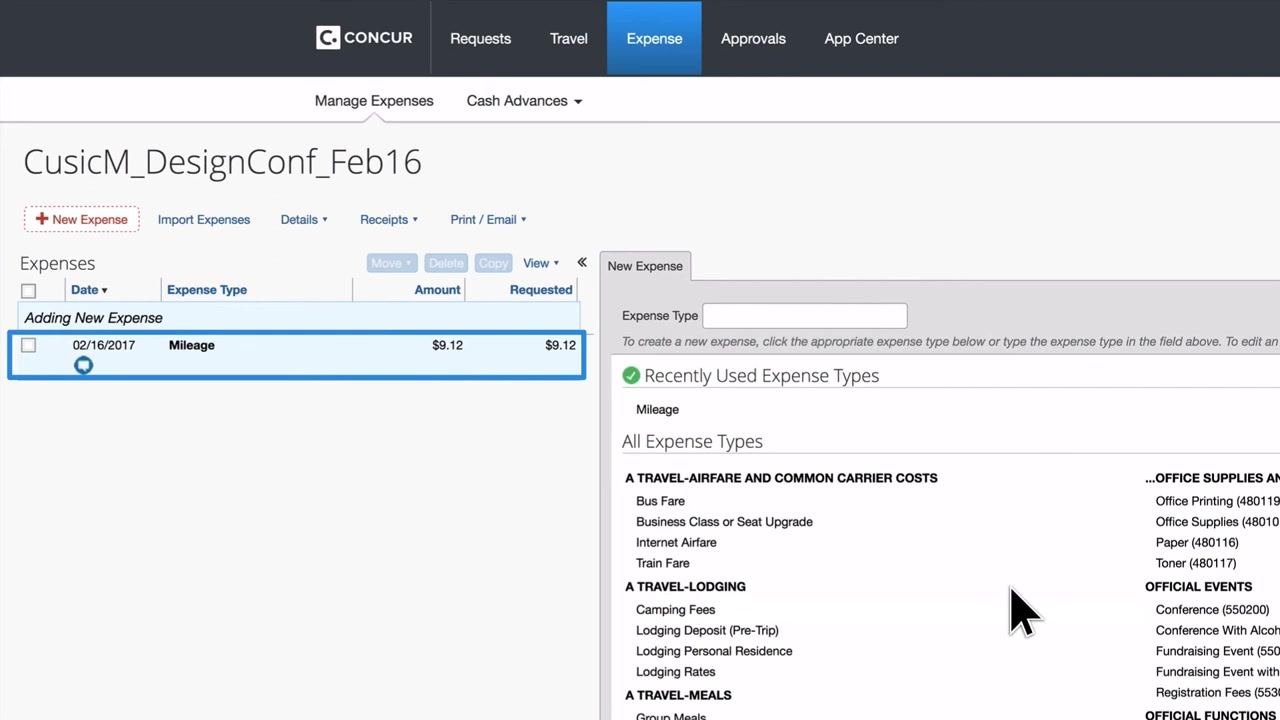Open the Details dropdown menu

(x=304, y=219)
